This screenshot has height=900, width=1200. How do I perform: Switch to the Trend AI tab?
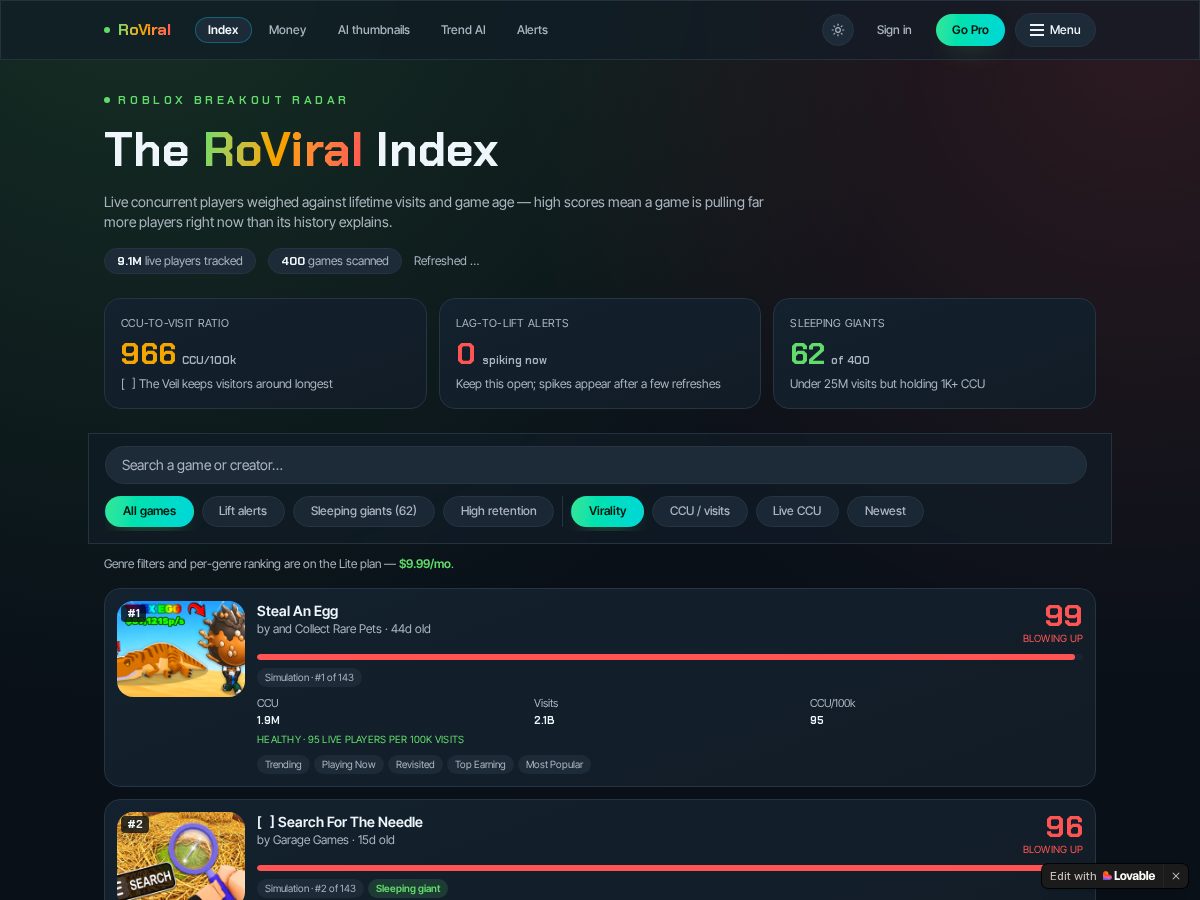pyautogui.click(x=463, y=30)
